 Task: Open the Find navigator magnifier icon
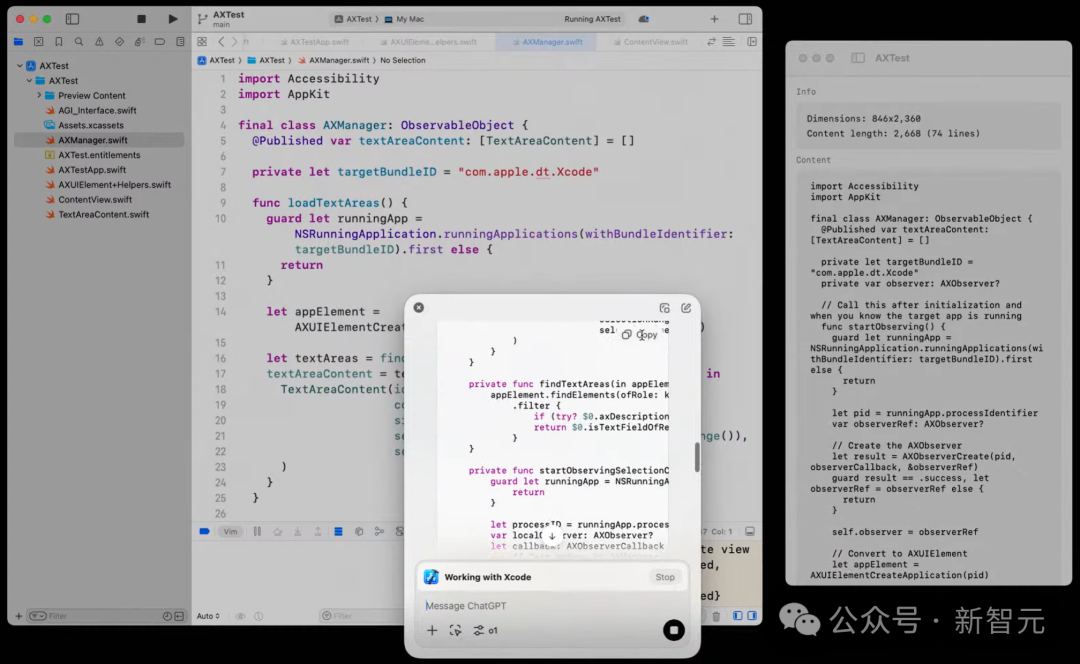79,42
